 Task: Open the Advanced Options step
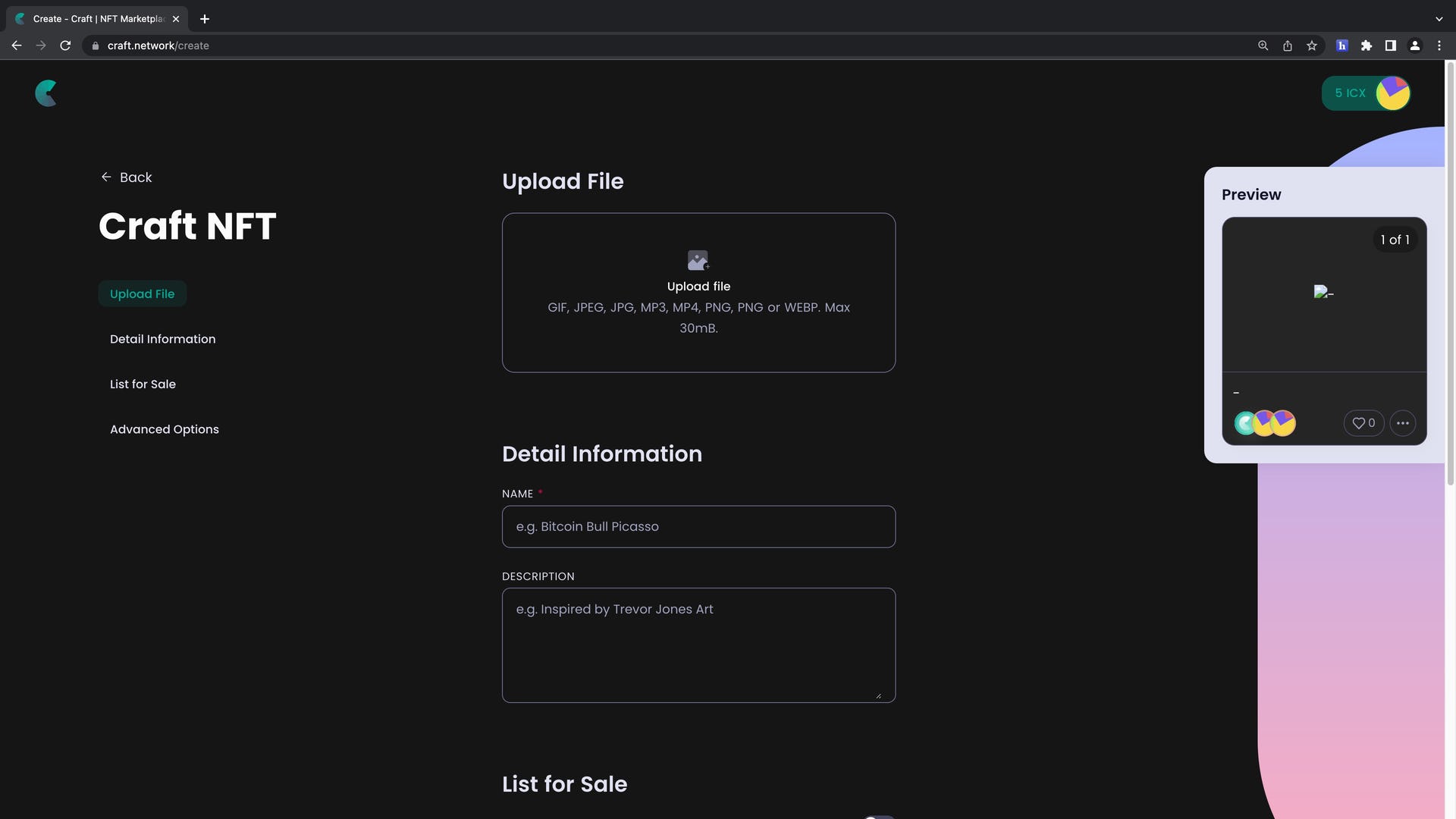tap(165, 429)
